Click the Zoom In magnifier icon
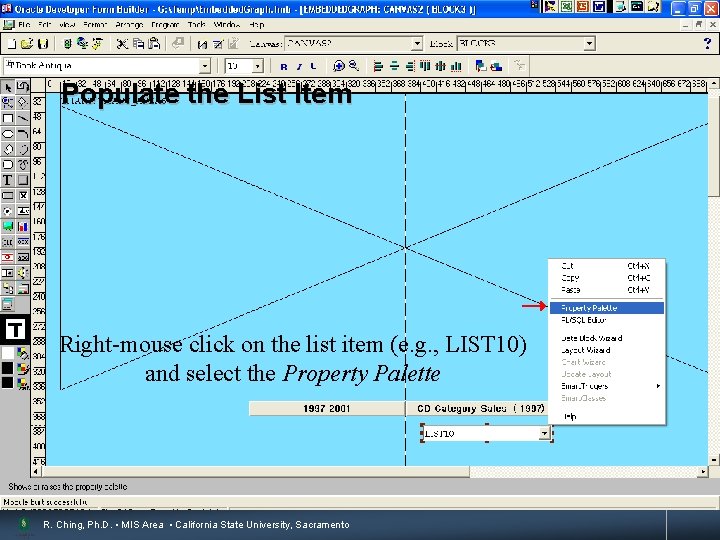720x540 pixels. (338, 66)
